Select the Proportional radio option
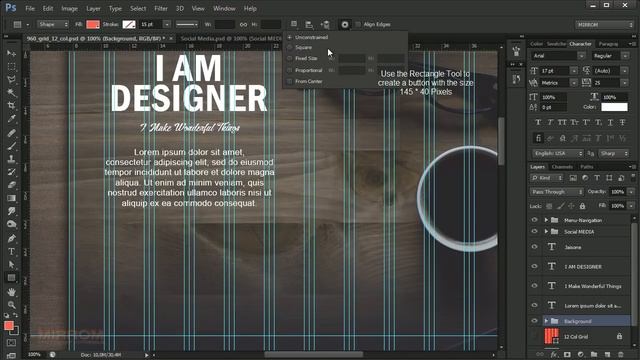 [289, 70]
